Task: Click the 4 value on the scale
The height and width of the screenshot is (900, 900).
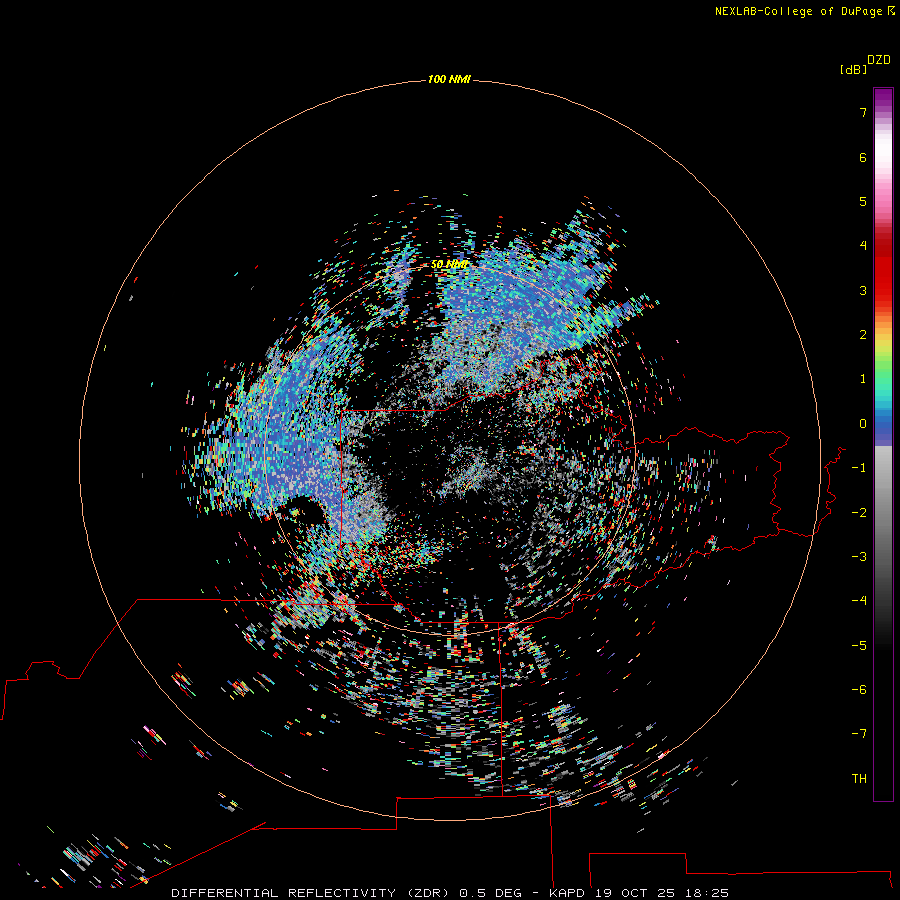Action: tap(863, 246)
